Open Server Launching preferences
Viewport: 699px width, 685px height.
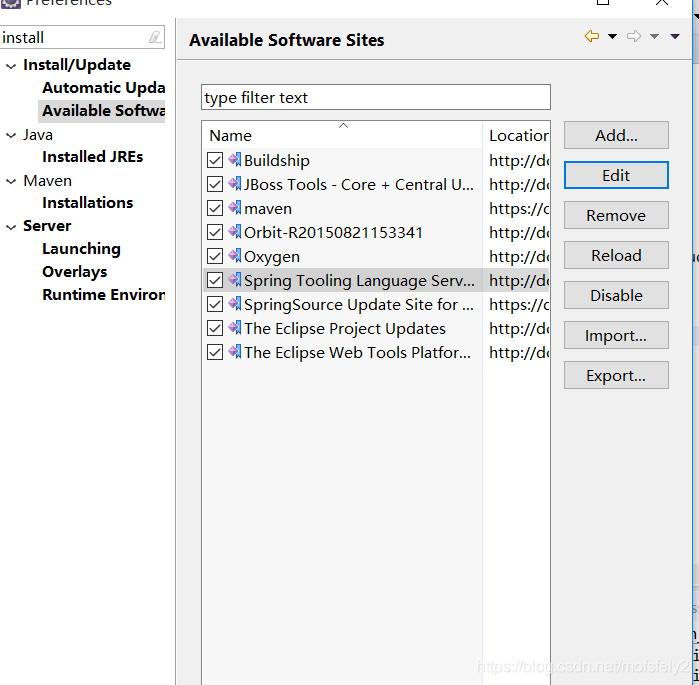point(82,249)
